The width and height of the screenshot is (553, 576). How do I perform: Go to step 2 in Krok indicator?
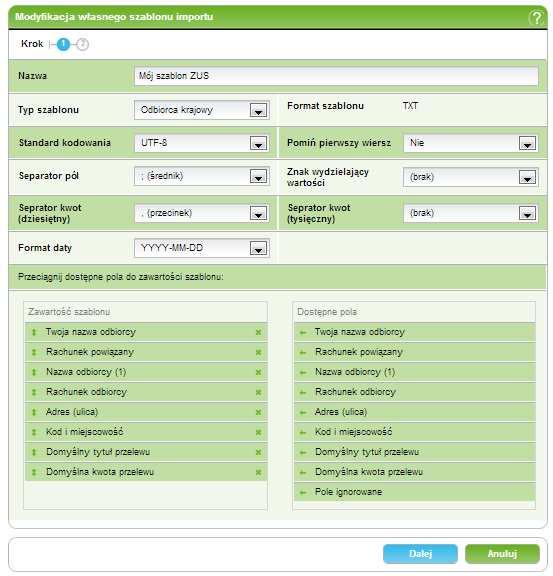(83, 44)
